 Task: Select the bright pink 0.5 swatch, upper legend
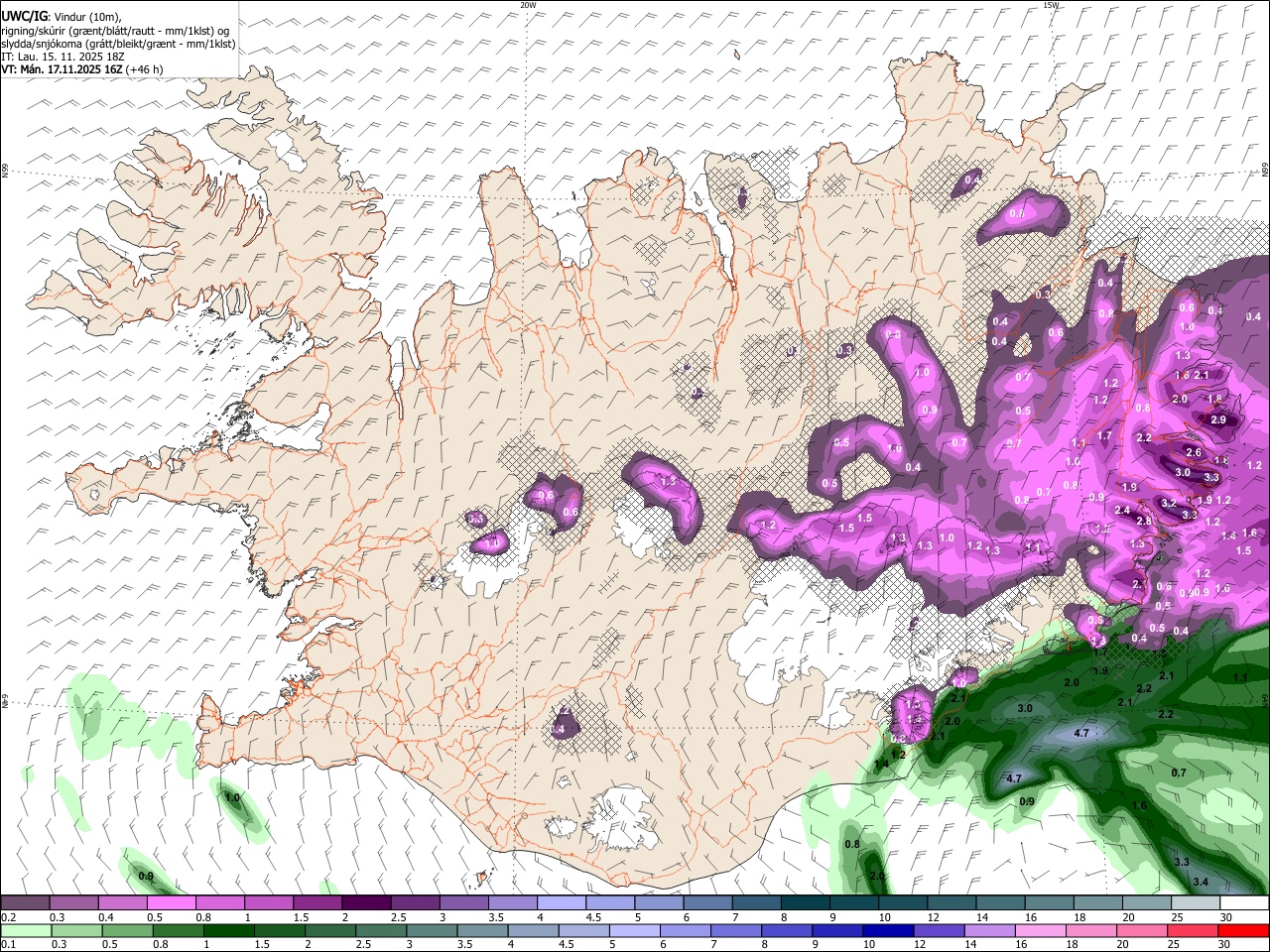171,903
